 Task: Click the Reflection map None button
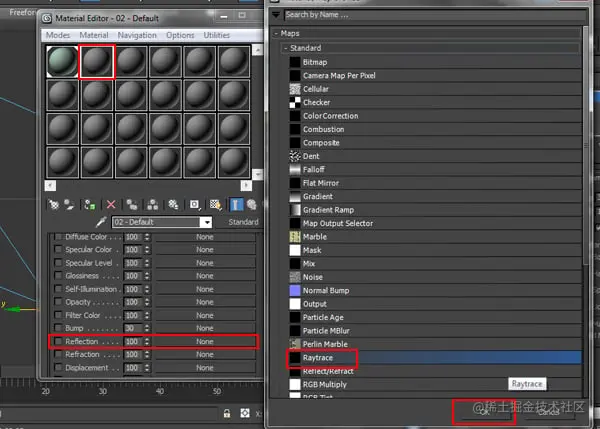point(205,341)
